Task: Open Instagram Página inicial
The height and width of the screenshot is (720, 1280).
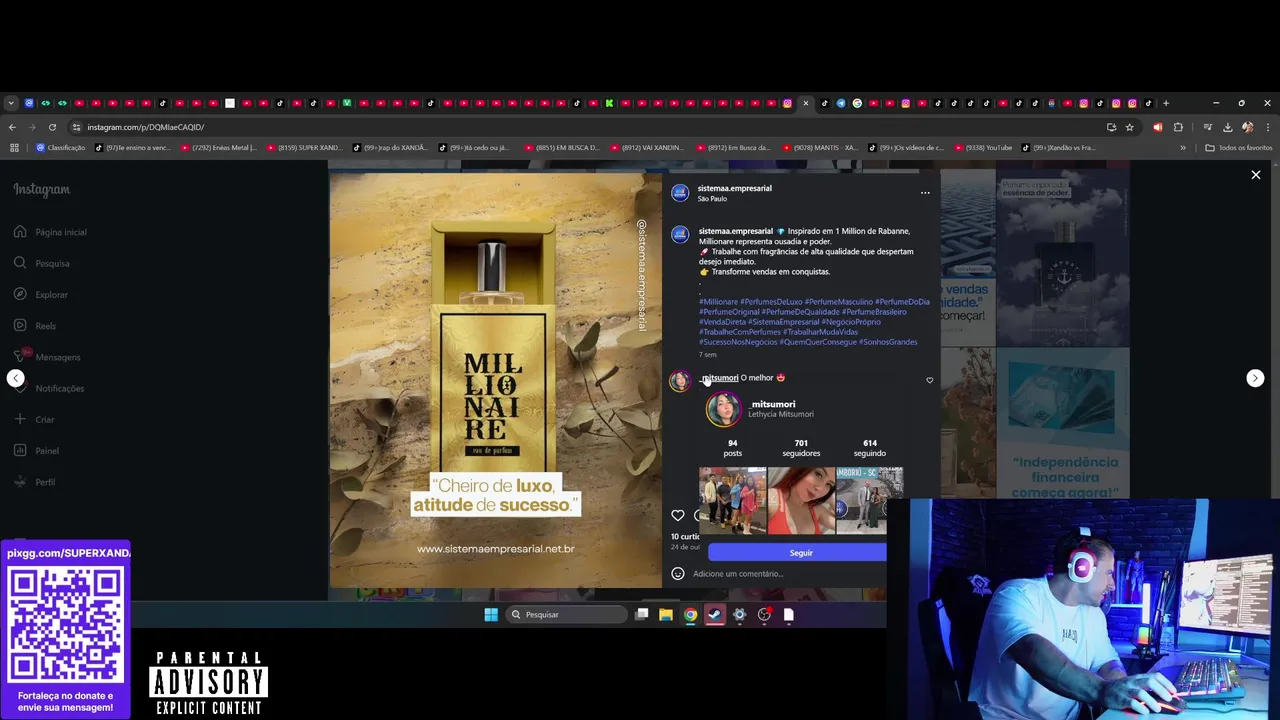Action: coord(50,232)
